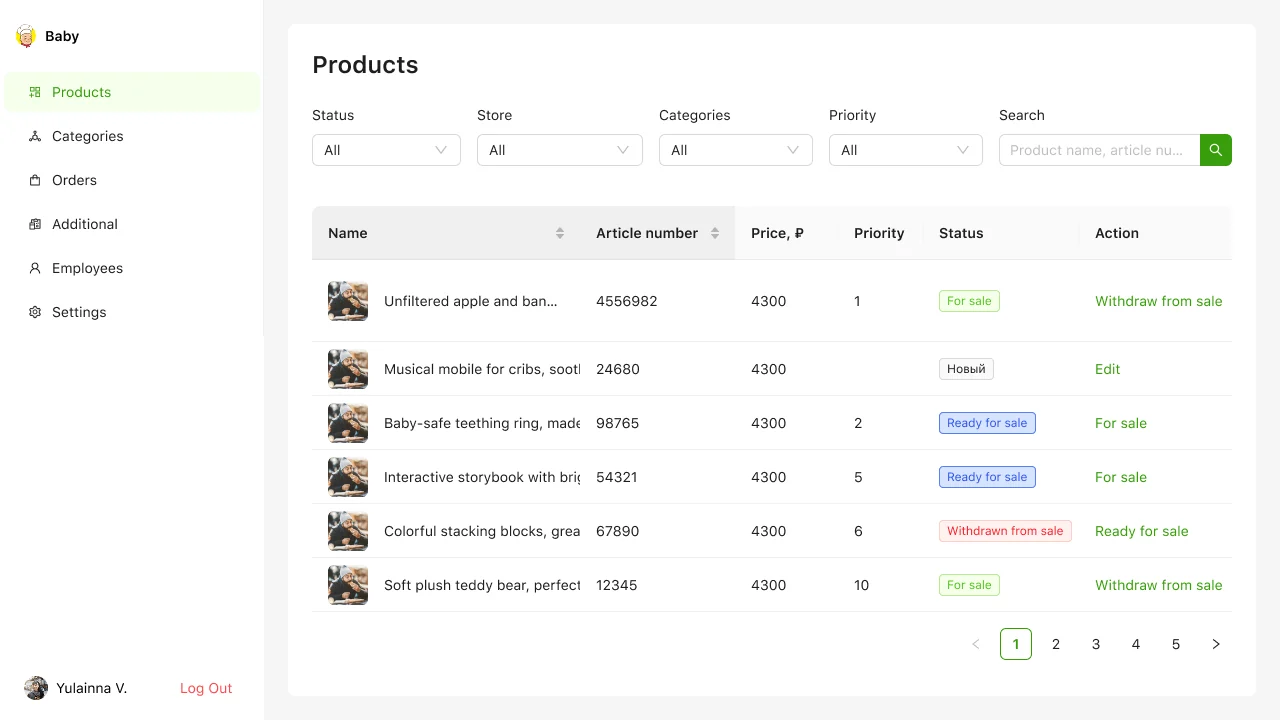Click Новый status badge
1280x720 pixels.
pyautogui.click(x=966, y=369)
